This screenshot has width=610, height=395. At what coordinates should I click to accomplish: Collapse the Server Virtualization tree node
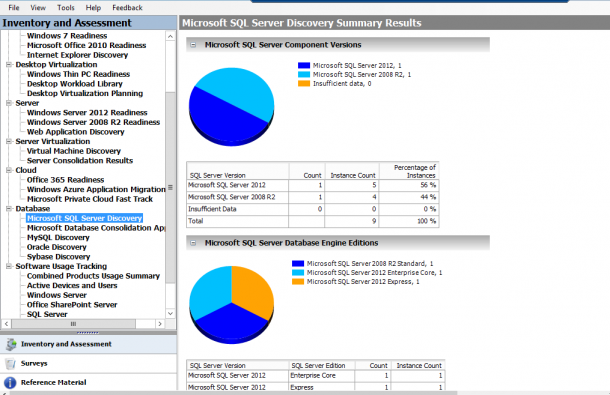pyautogui.click(x=9, y=141)
